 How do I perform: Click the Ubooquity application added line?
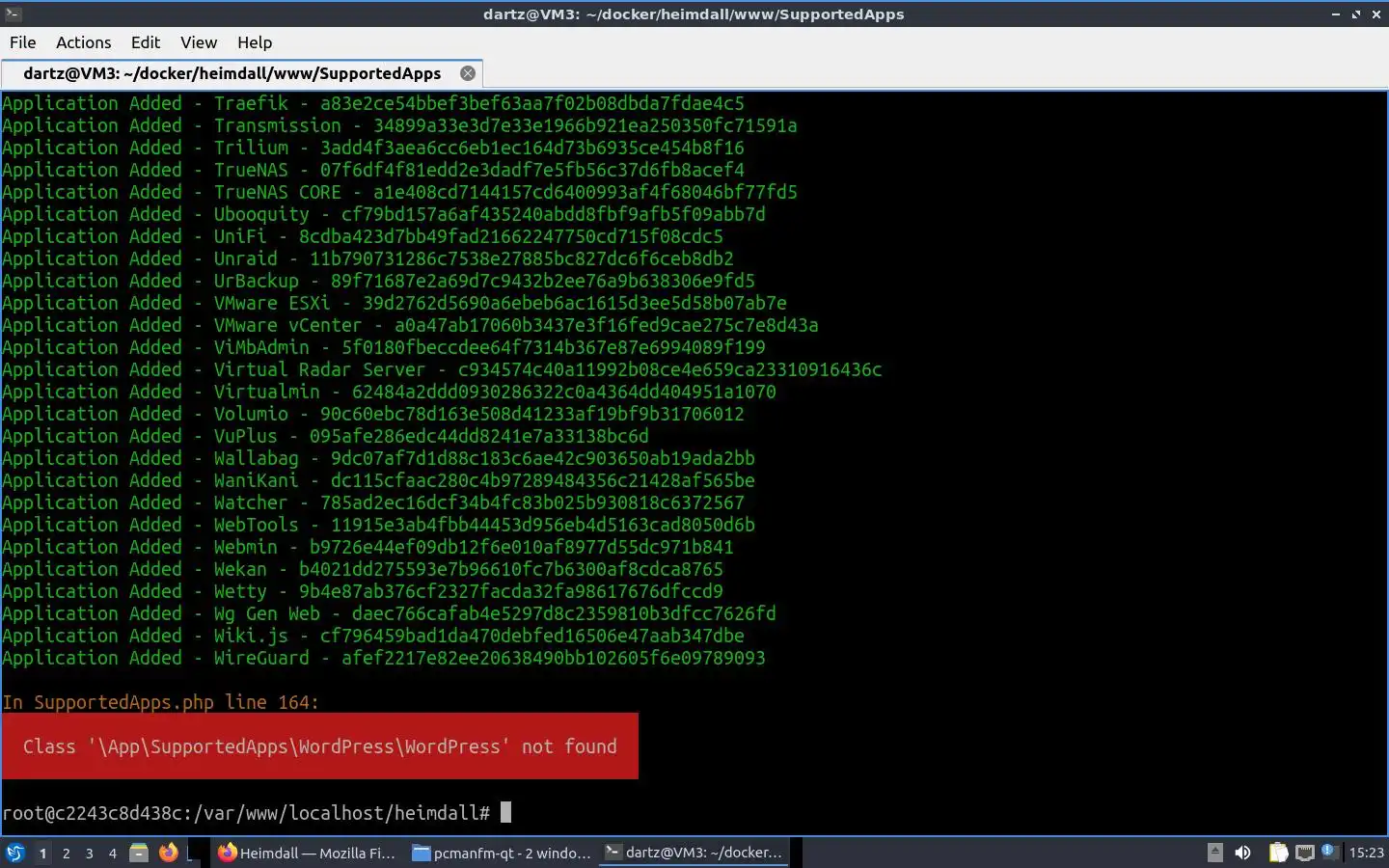[384, 214]
